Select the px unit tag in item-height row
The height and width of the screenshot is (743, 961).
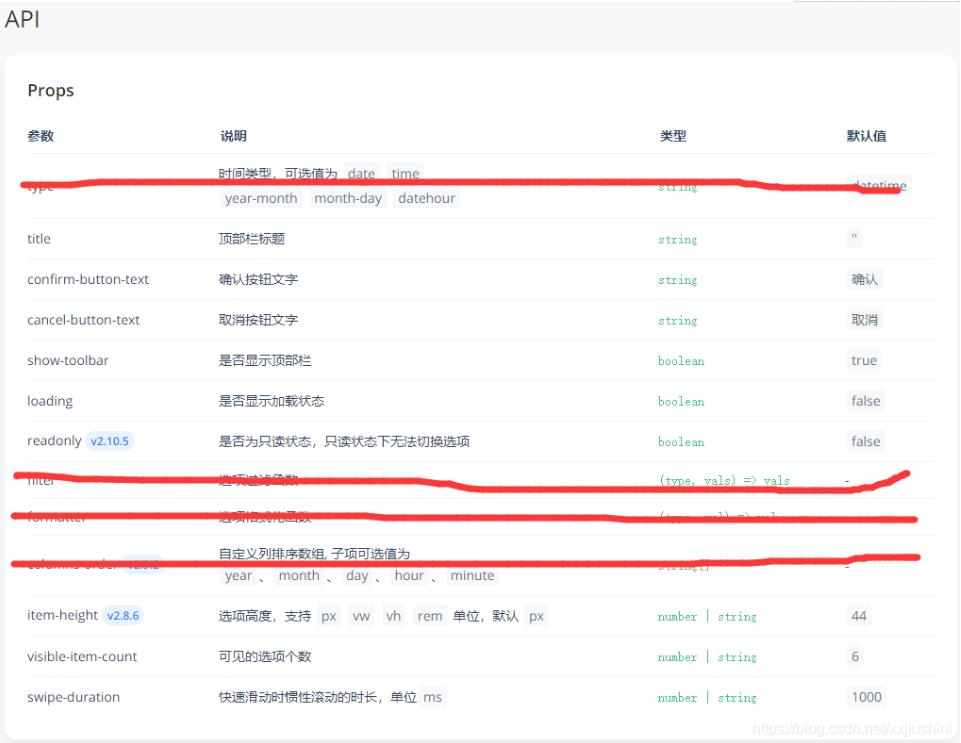[x=328, y=615]
